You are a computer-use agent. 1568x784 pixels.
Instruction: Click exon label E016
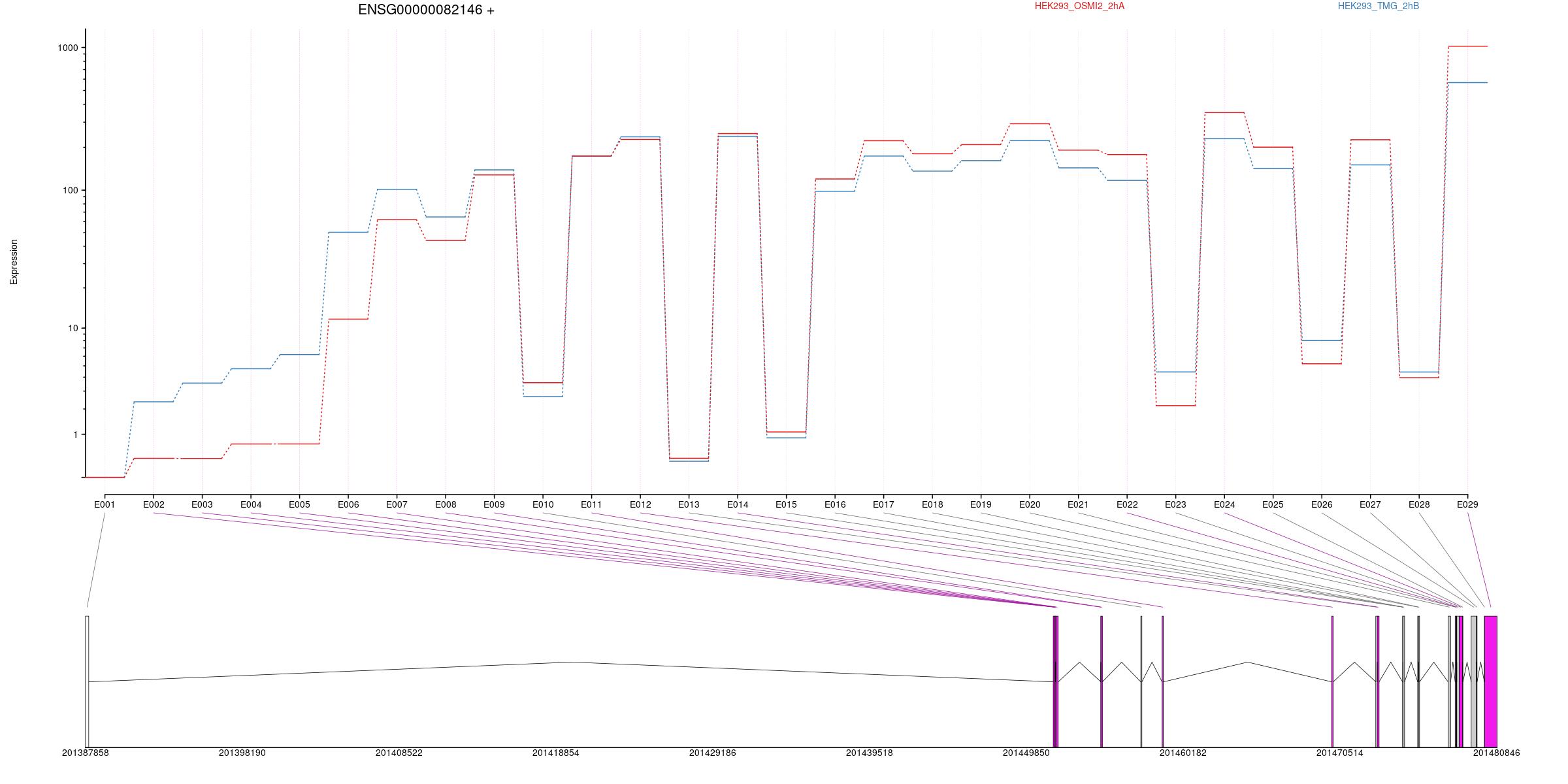[x=835, y=504]
